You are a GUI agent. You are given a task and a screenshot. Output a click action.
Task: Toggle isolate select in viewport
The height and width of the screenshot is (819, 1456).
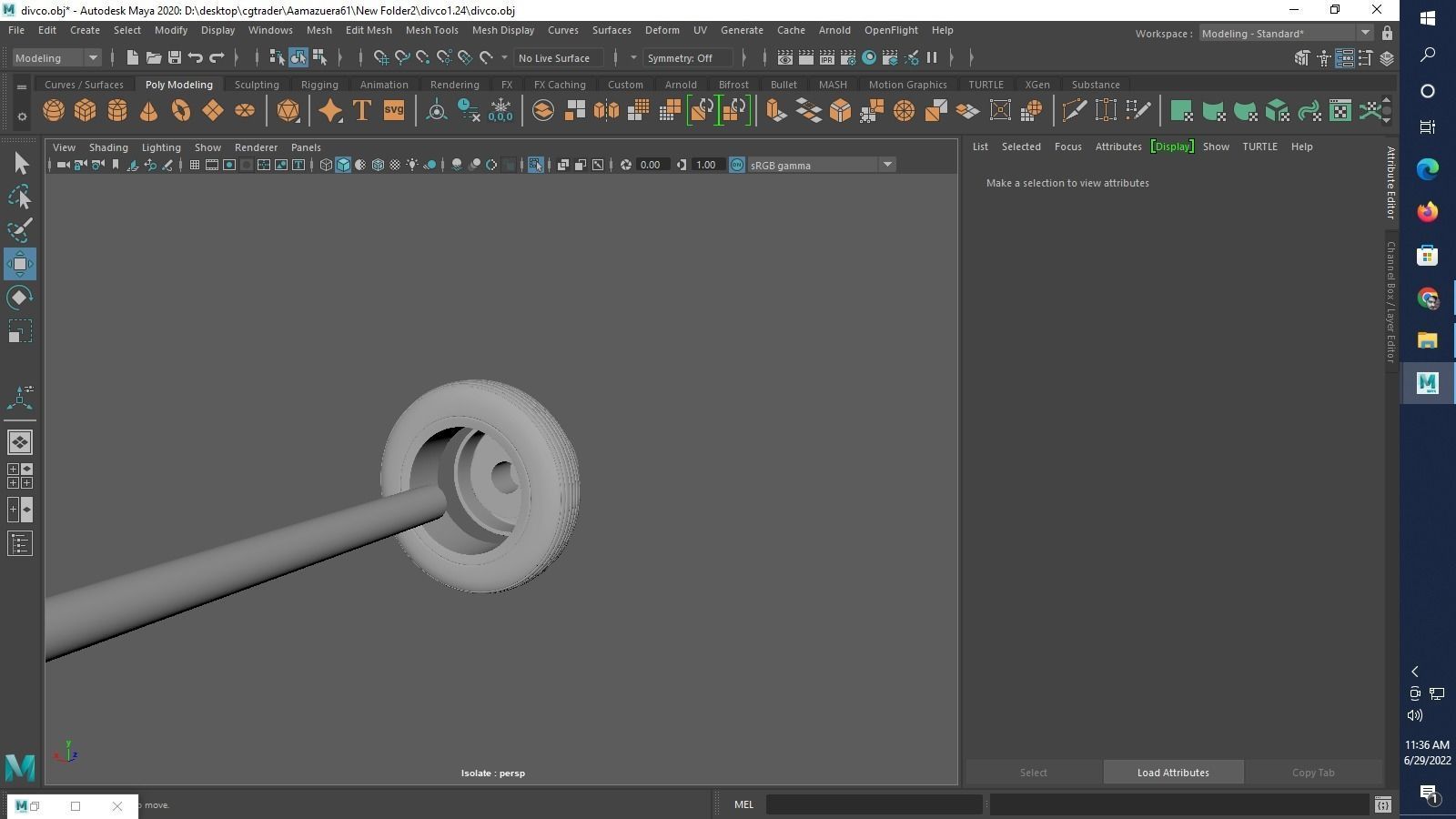pyautogui.click(x=535, y=165)
